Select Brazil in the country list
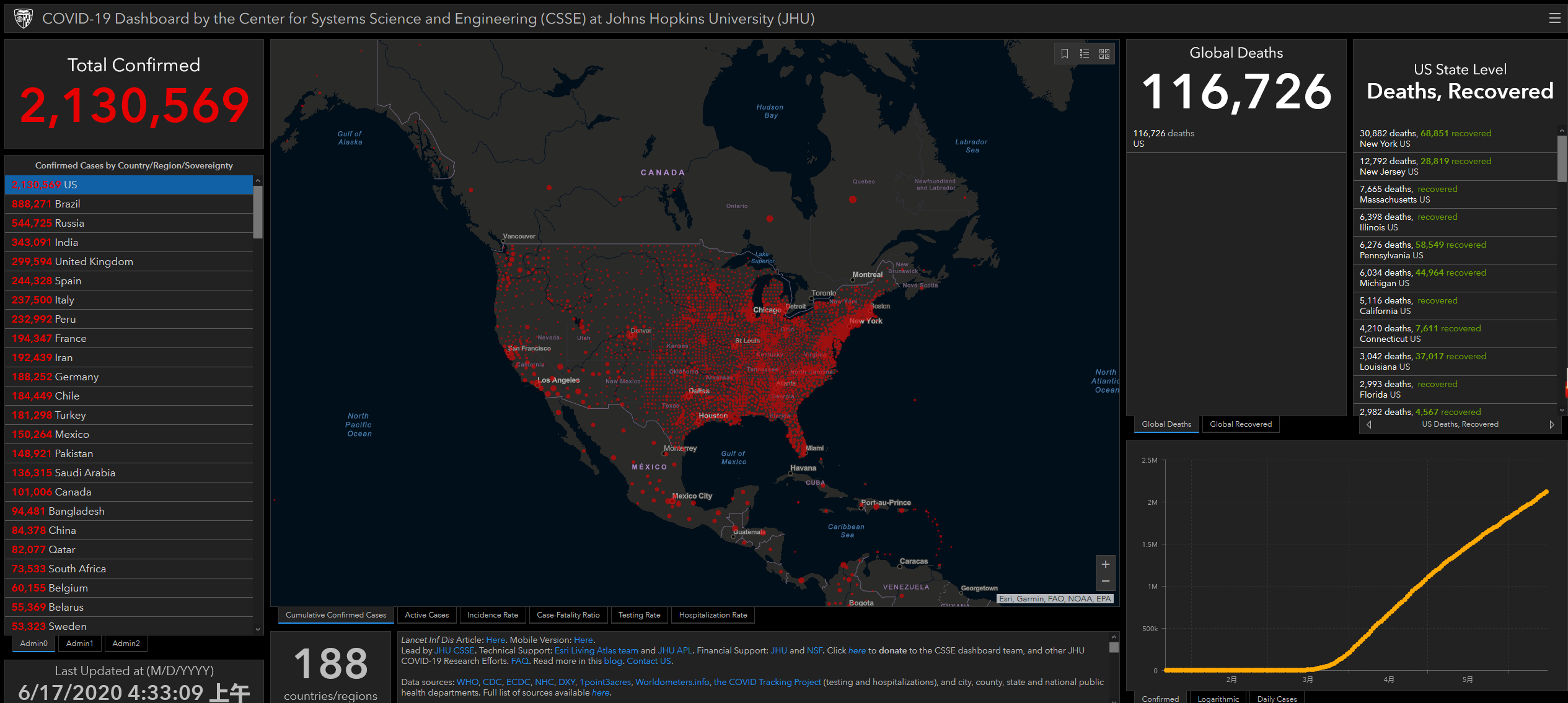The image size is (1568, 703). 67,204
